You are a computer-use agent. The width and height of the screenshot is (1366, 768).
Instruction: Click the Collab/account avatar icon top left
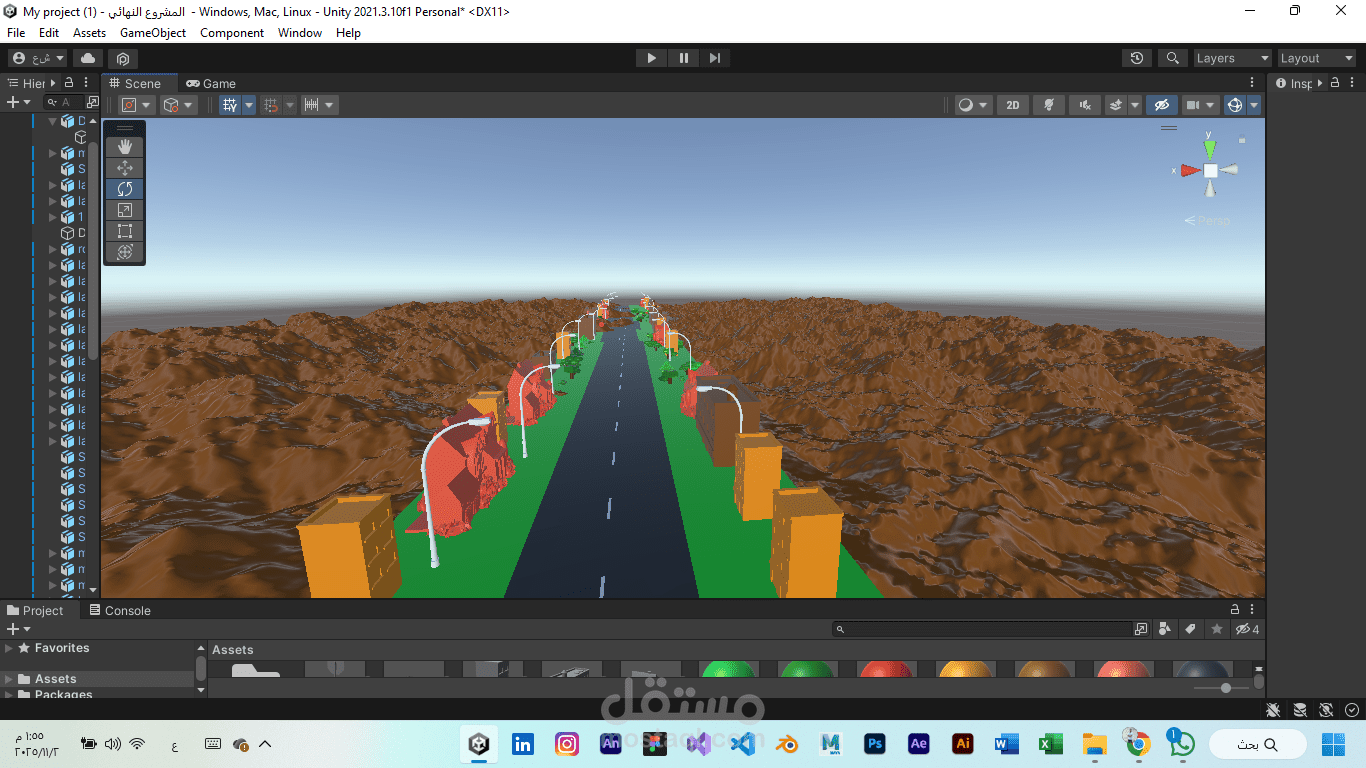point(17,57)
